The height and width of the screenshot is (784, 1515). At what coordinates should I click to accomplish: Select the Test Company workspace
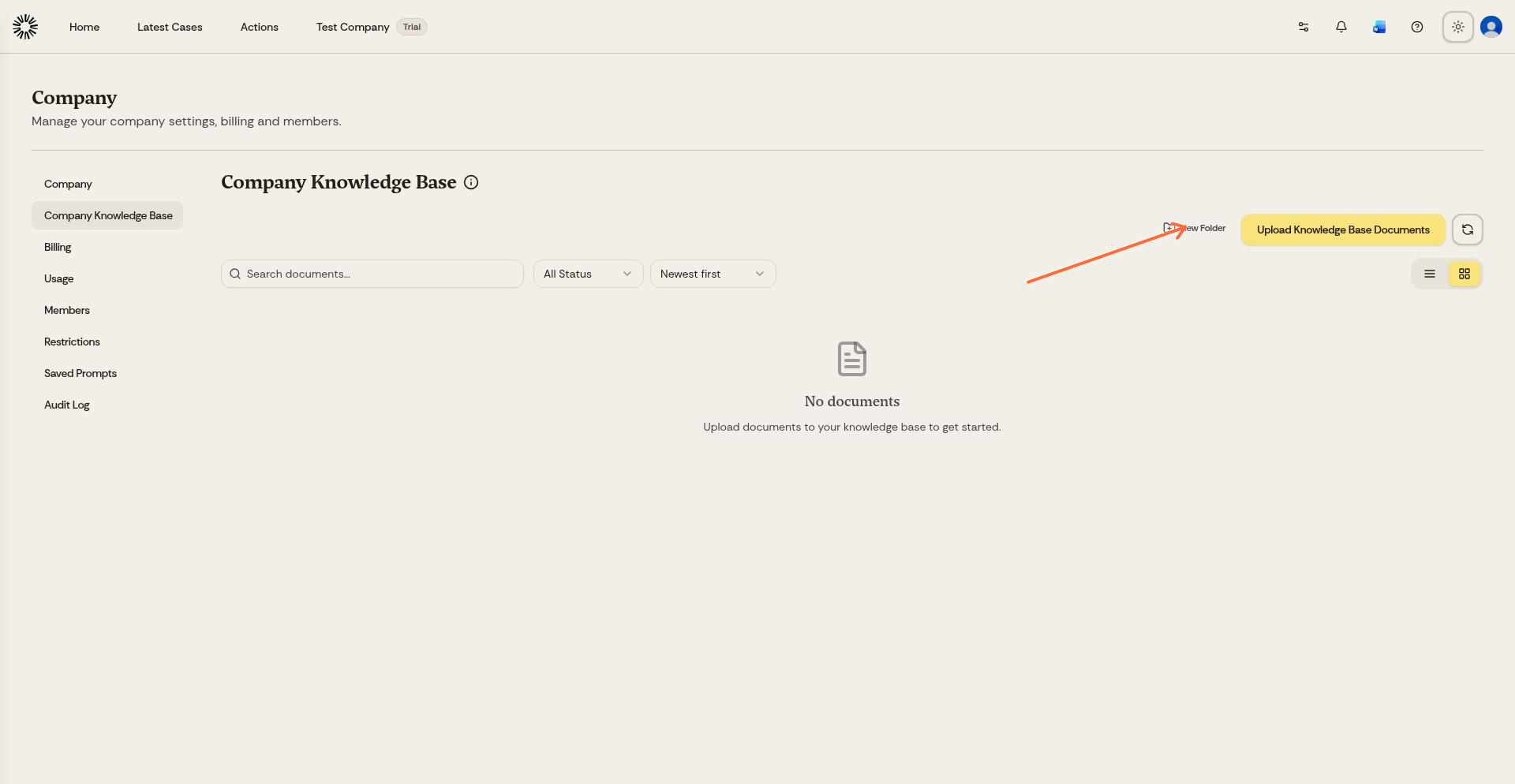[x=353, y=27]
